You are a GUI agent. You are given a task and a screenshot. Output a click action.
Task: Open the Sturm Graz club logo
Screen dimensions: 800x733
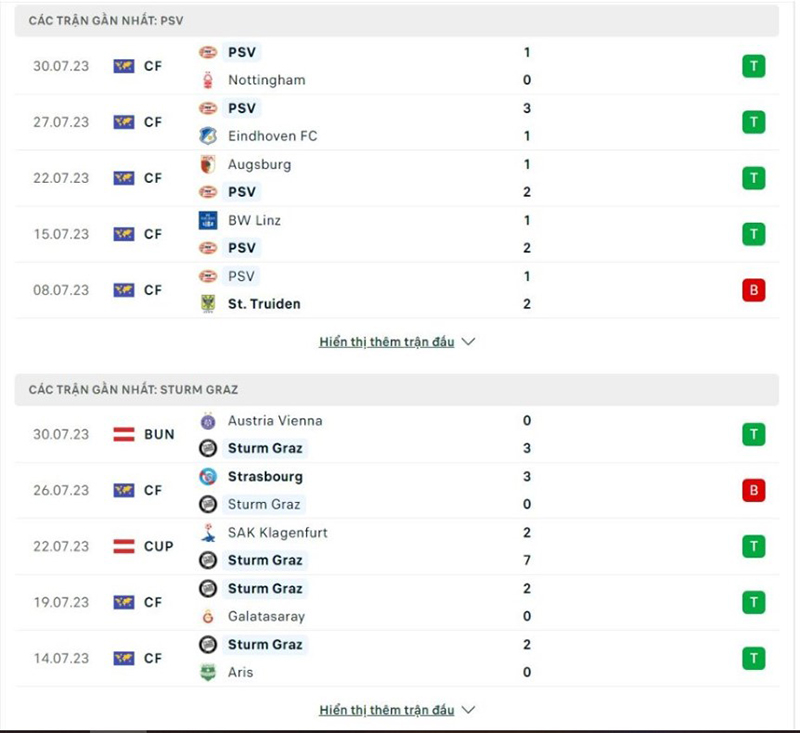pos(210,448)
